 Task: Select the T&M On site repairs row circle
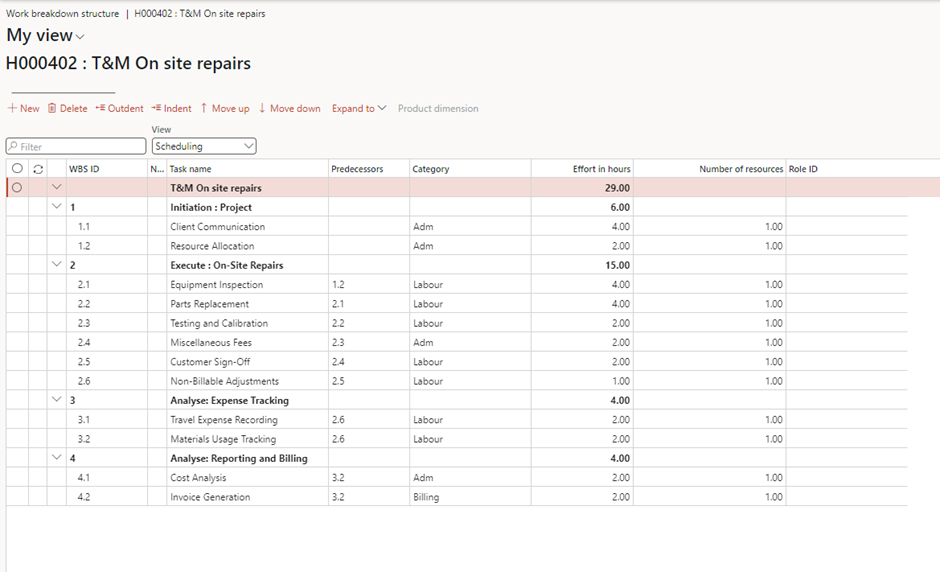pos(17,188)
